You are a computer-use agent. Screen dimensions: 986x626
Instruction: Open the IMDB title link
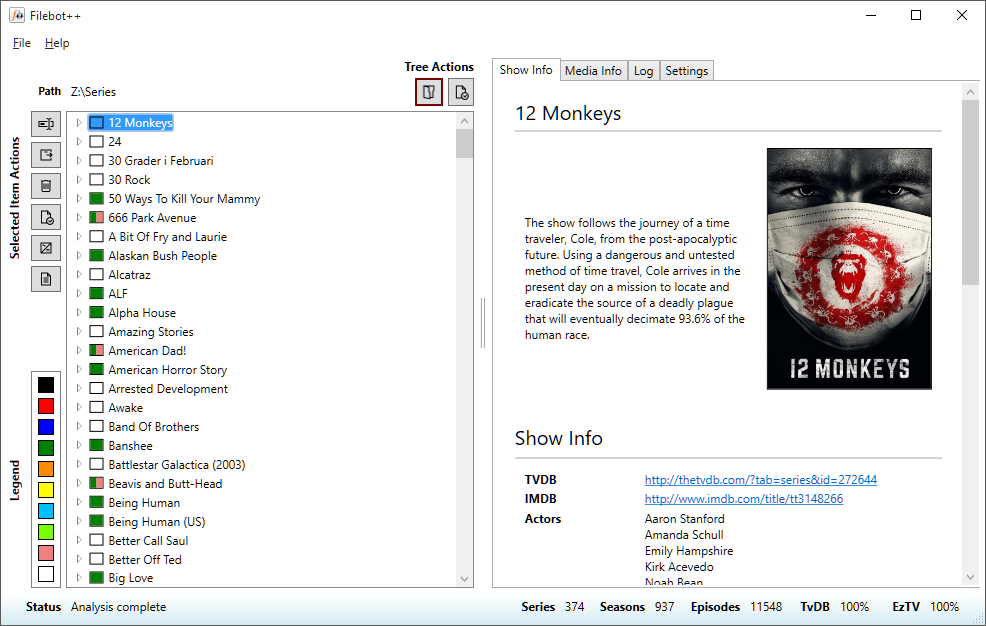[744, 498]
